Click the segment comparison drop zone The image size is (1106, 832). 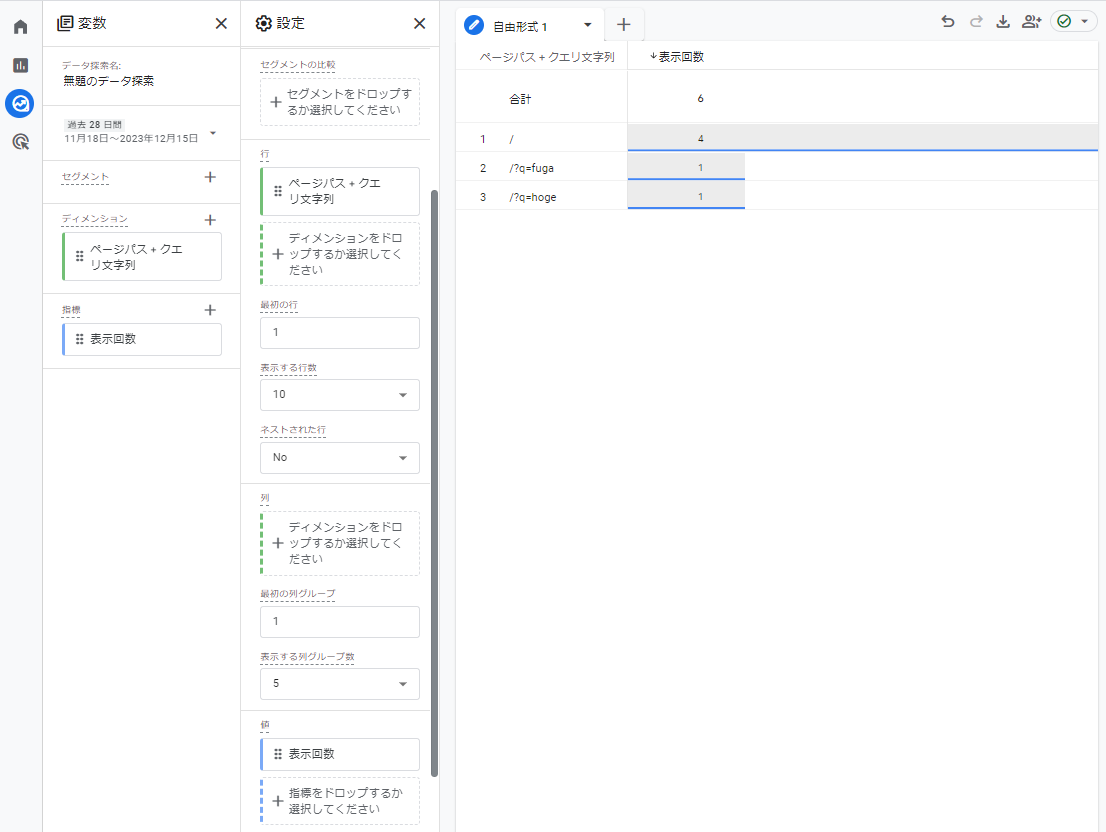coord(340,102)
